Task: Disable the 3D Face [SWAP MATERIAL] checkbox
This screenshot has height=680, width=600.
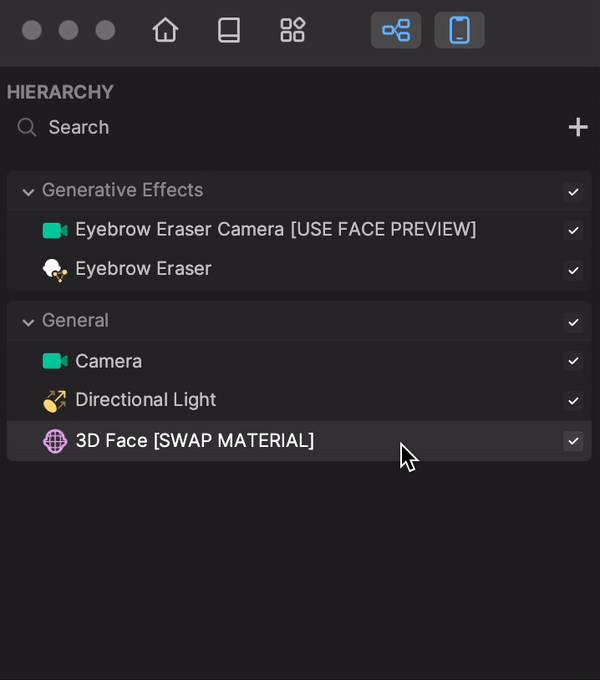Action: pyautogui.click(x=573, y=441)
